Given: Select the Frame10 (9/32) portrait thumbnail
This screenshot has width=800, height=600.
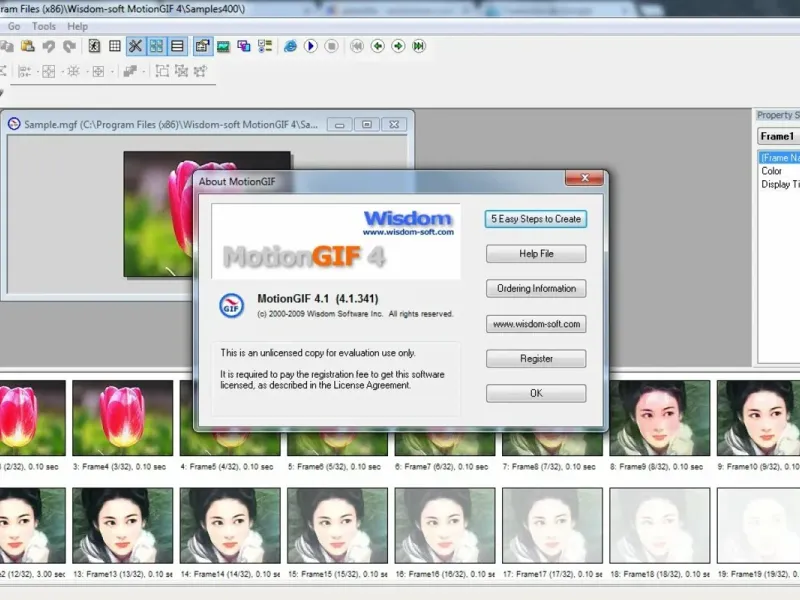Looking at the screenshot, I should coord(758,418).
